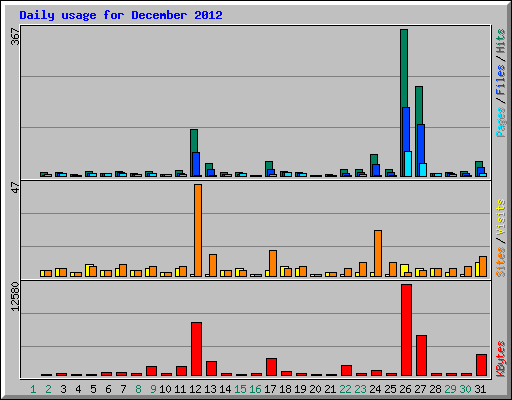This screenshot has height=400, width=512.
Task: Click day 14 on the date axis
Action: pos(225,389)
